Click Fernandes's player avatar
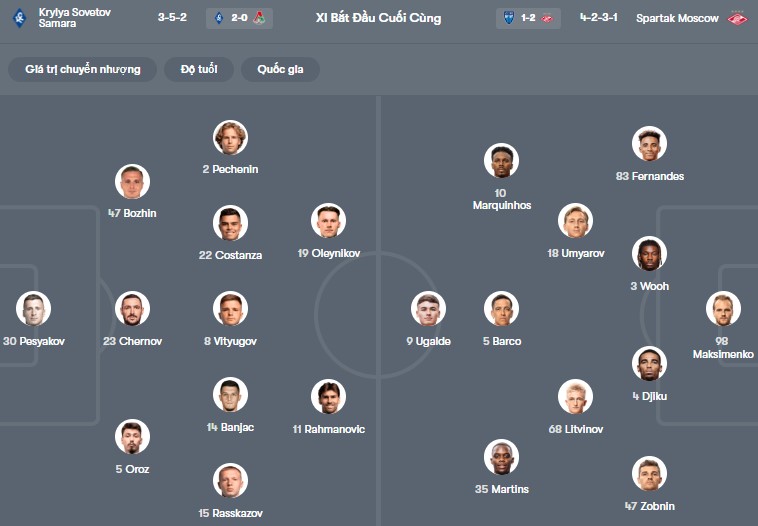758x526 pixels. click(x=650, y=144)
